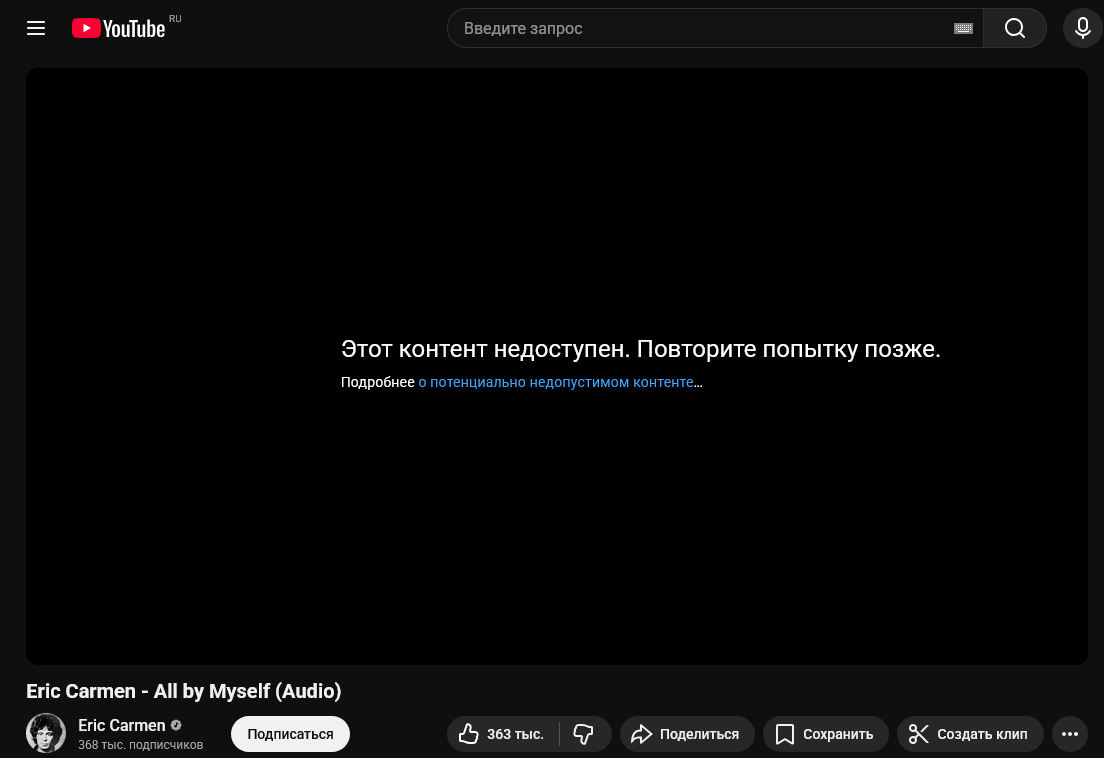The height and width of the screenshot is (758, 1104).
Task: Open the hamburger guide menu
Action: coord(36,28)
